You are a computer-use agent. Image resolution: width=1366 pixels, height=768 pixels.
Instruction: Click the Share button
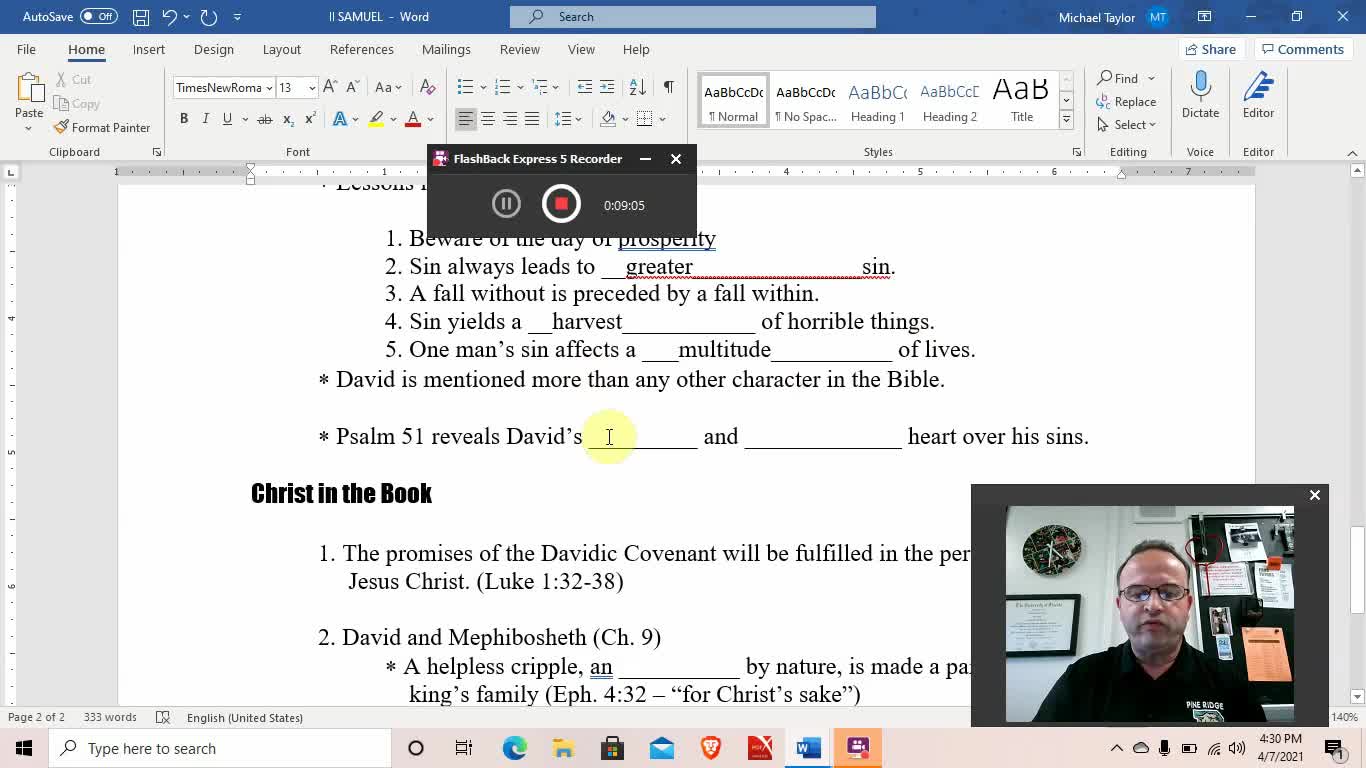(x=1211, y=49)
